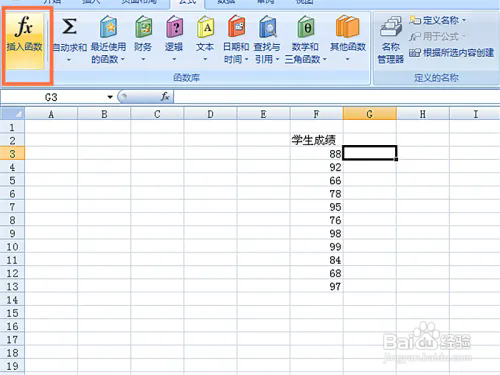The height and width of the screenshot is (375, 500).
Task: Open Recently Used functions (最近使用的函数)
Action: tap(108, 39)
